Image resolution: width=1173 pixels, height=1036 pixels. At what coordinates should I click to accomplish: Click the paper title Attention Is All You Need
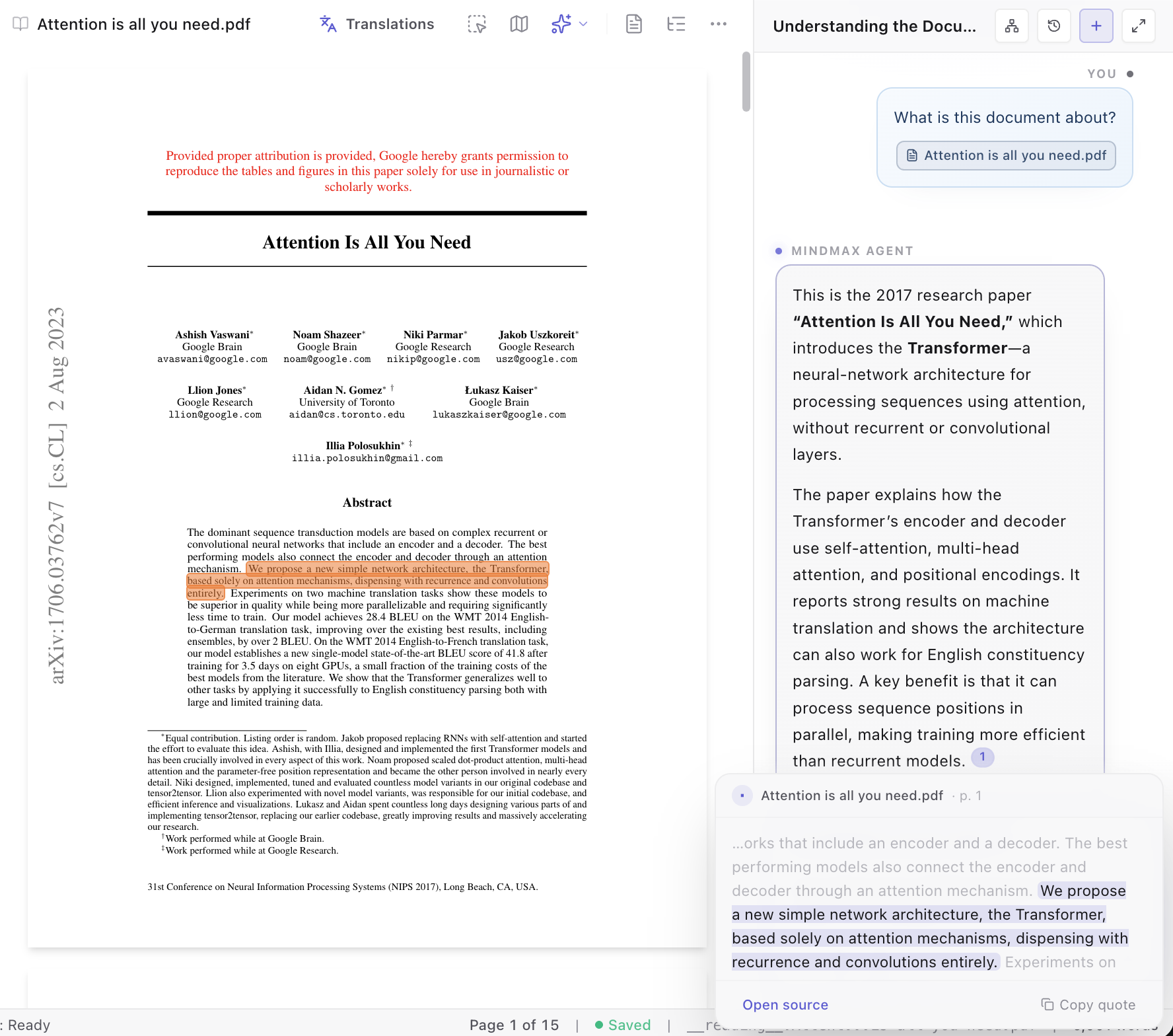[367, 242]
